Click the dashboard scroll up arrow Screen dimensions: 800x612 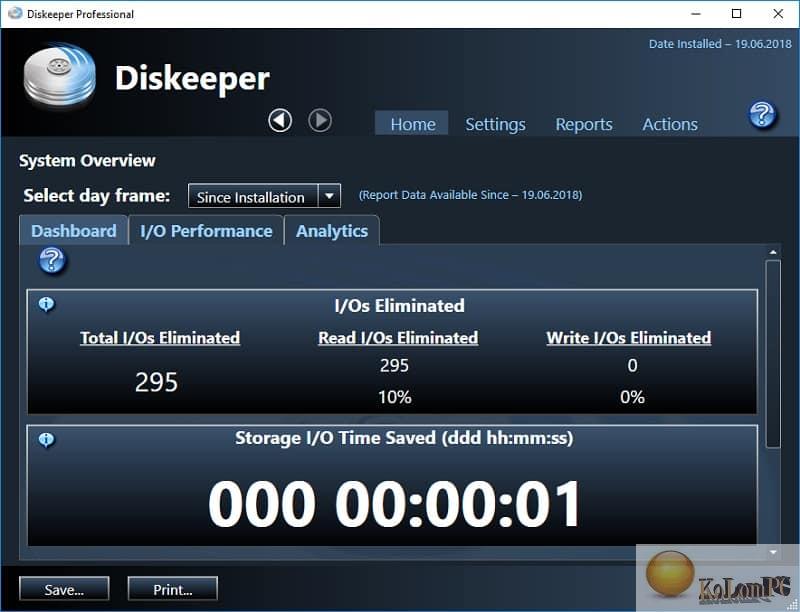click(773, 252)
